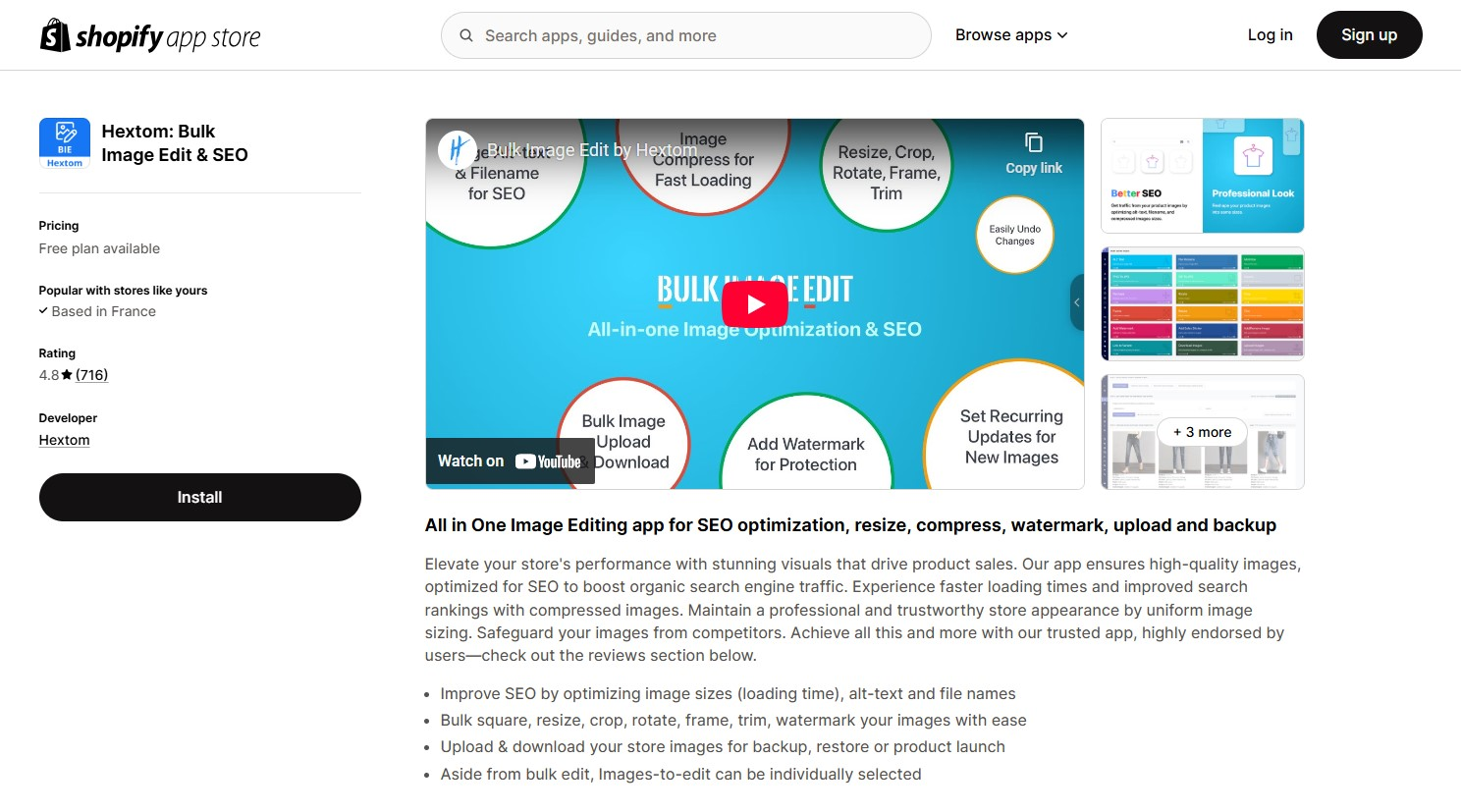The height and width of the screenshot is (812, 1461).
Task: Click the Sign up button
Action: (x=1369, y=35)
